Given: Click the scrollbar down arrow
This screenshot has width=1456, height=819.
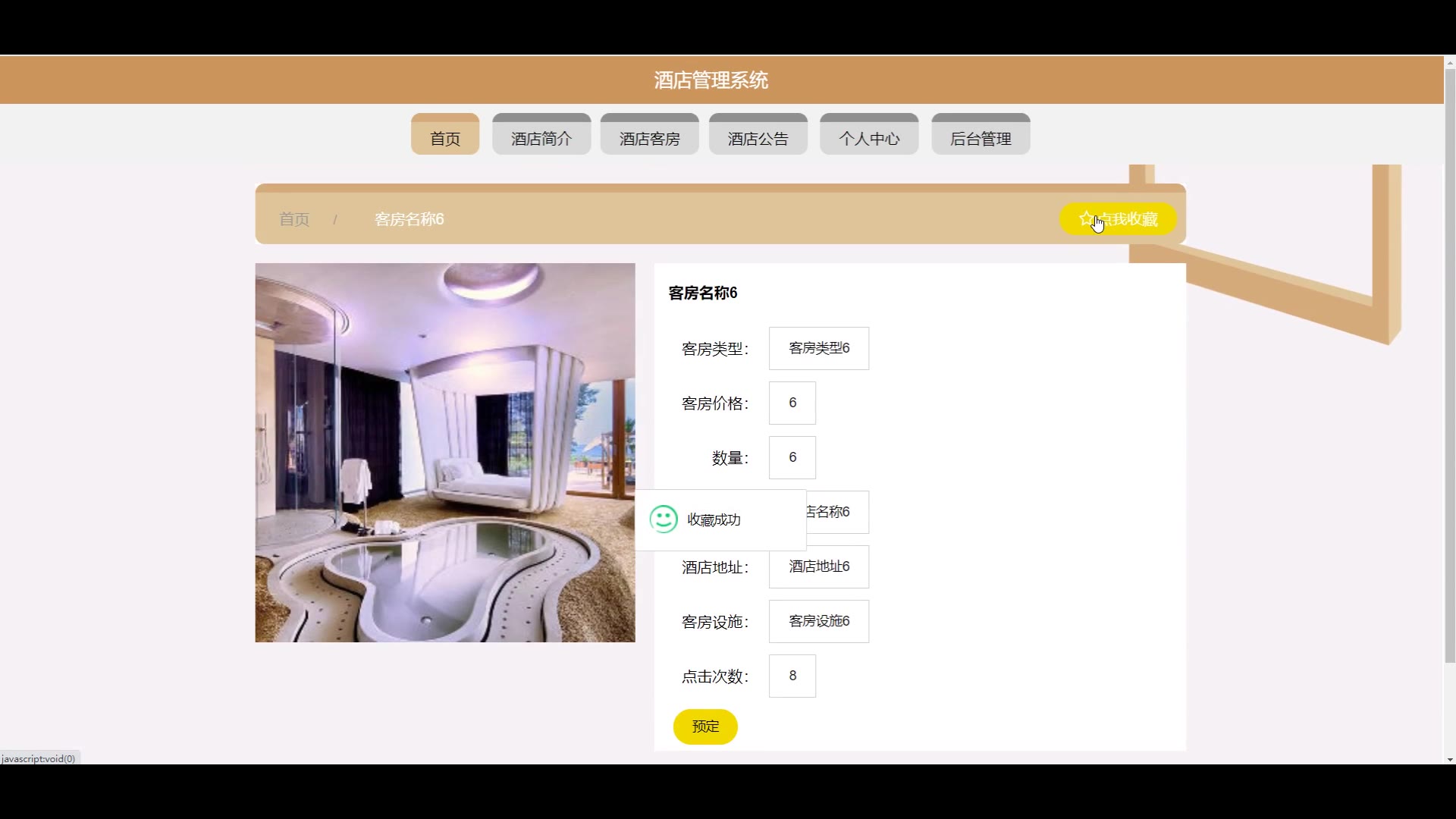Looking at the screenshot, I should [1450, 759].
